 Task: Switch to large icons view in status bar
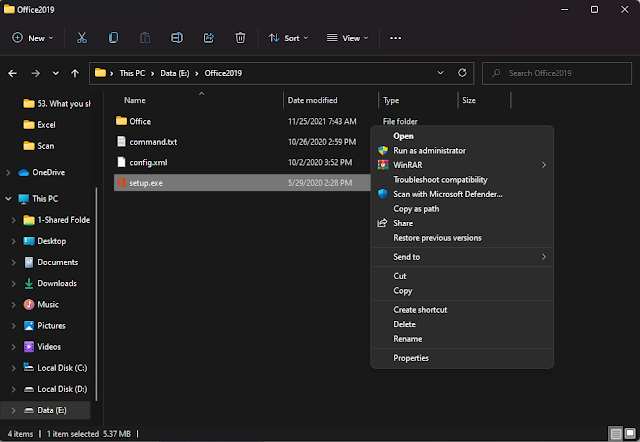click(x=630, y=433)
